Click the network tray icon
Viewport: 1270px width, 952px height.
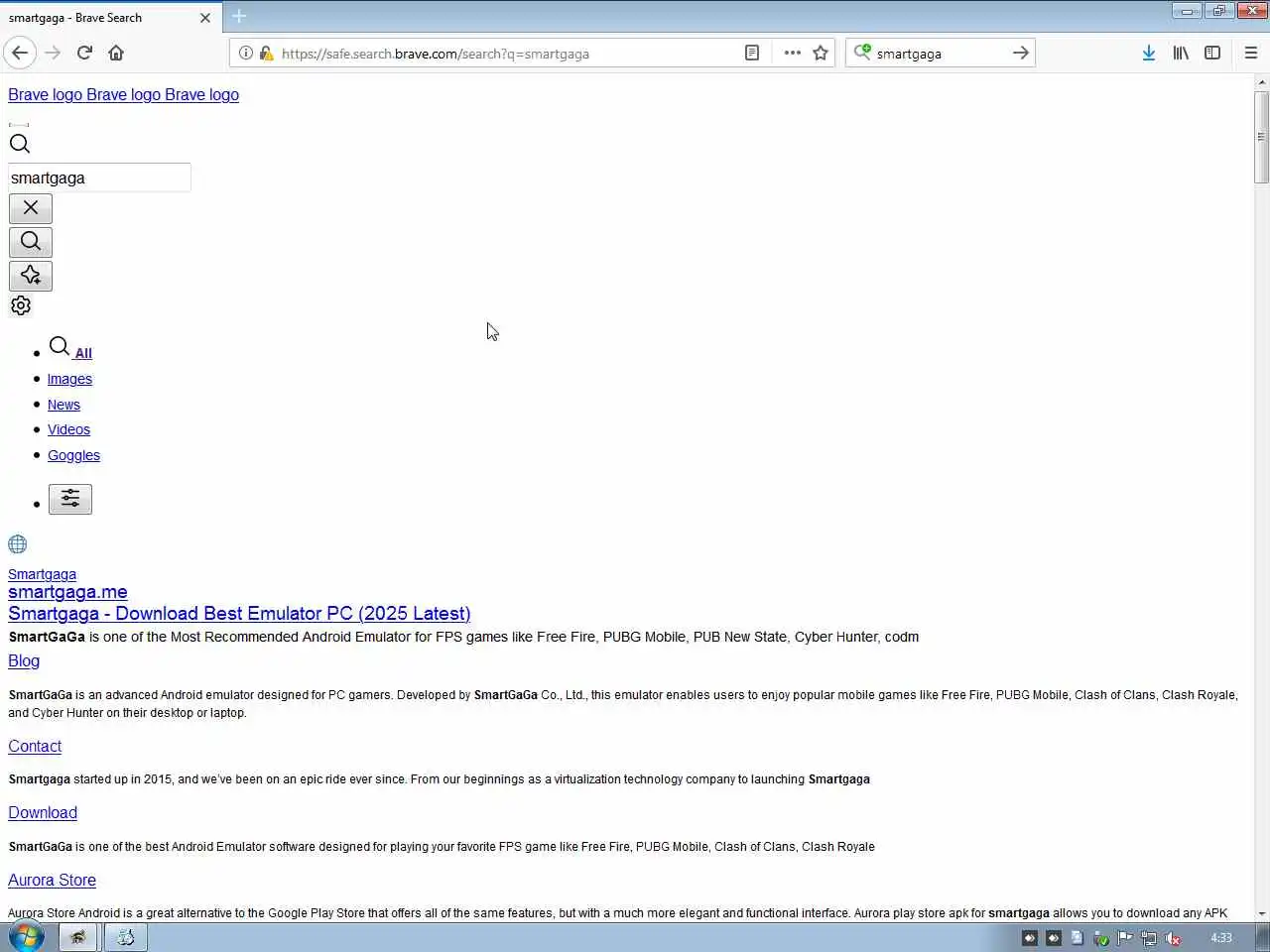click(x=1149, y=938)
